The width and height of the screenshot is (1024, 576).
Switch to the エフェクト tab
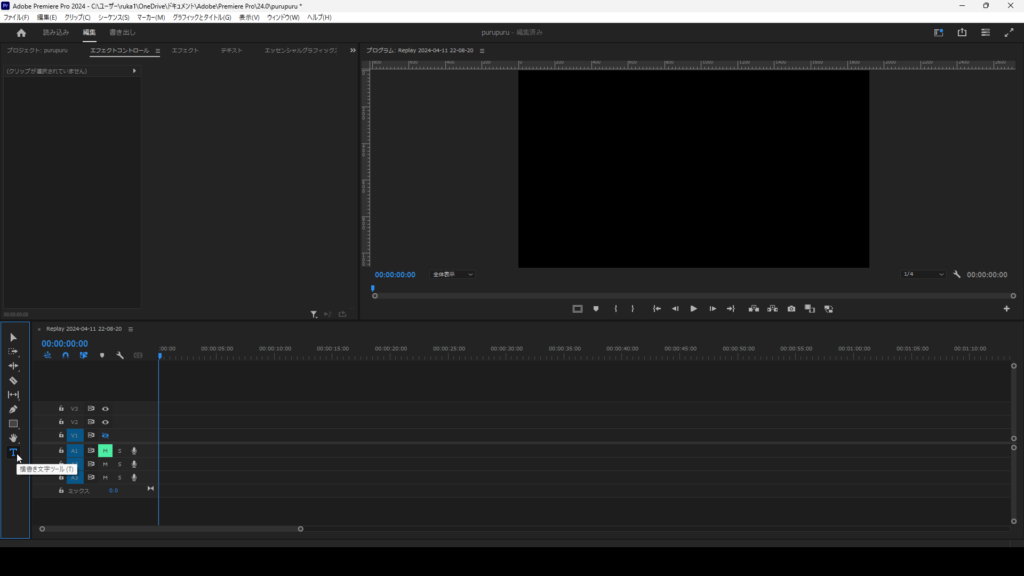(x=185, y=50)
